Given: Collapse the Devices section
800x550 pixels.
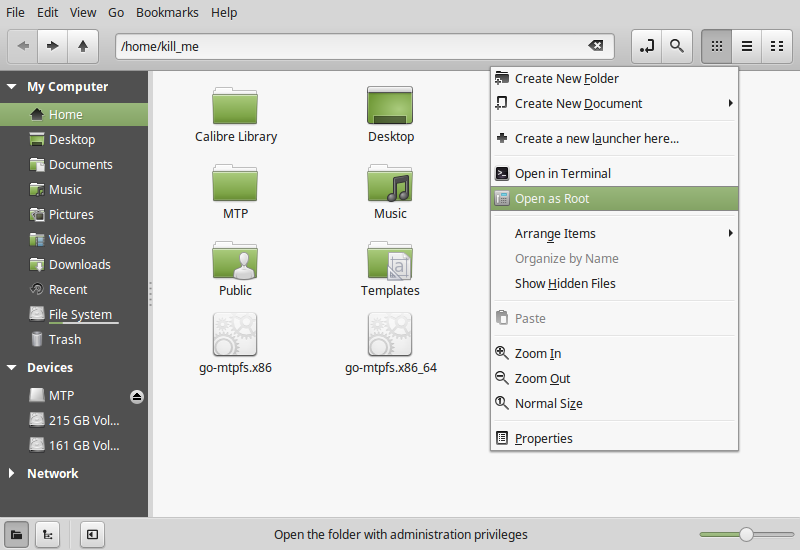Looking at the screenshot, I should (12, 368).
